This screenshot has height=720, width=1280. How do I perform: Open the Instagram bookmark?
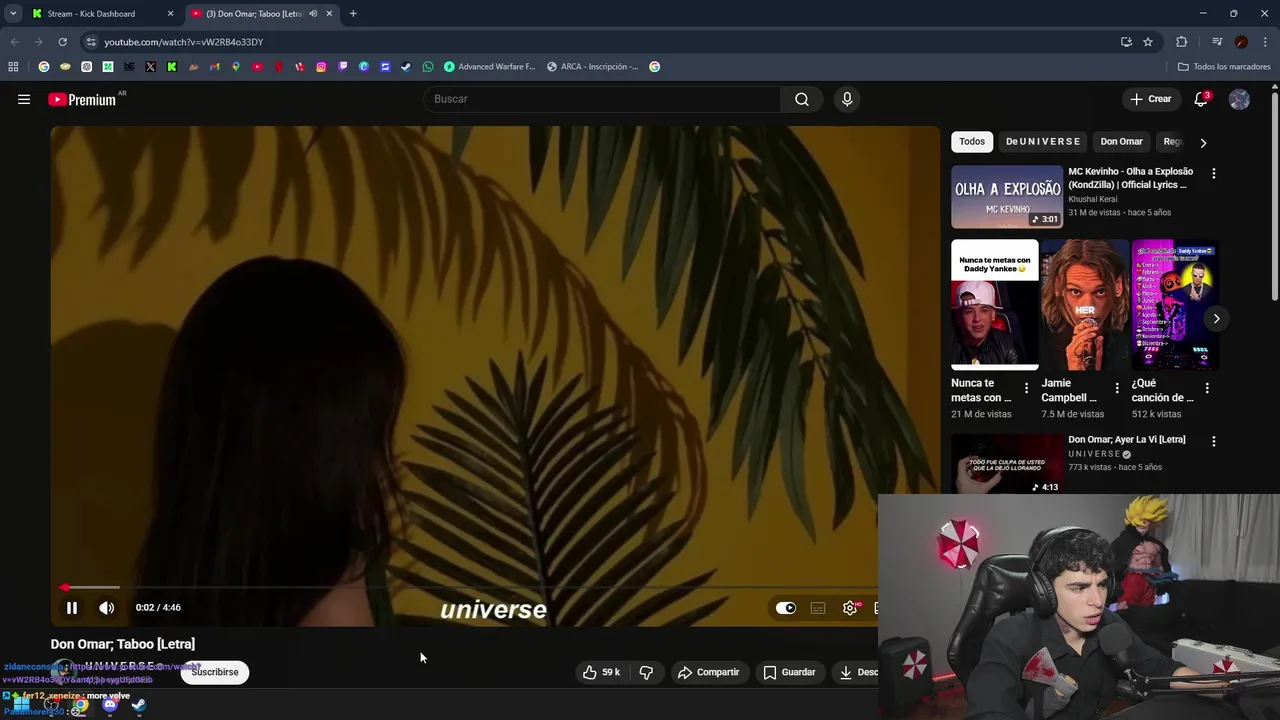[x=321, y=67]
